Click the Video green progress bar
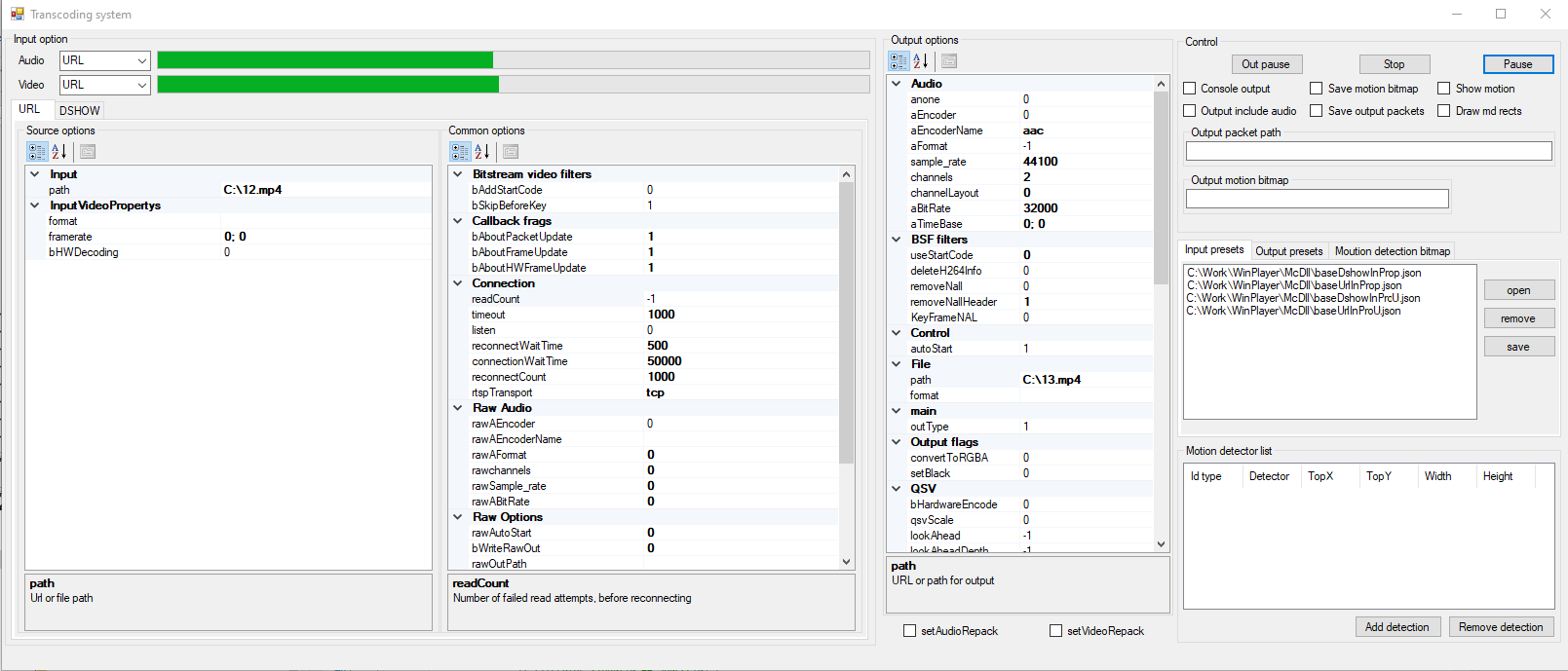The width and height of the screenshot is (1568, 671). [x=513, y=85]
